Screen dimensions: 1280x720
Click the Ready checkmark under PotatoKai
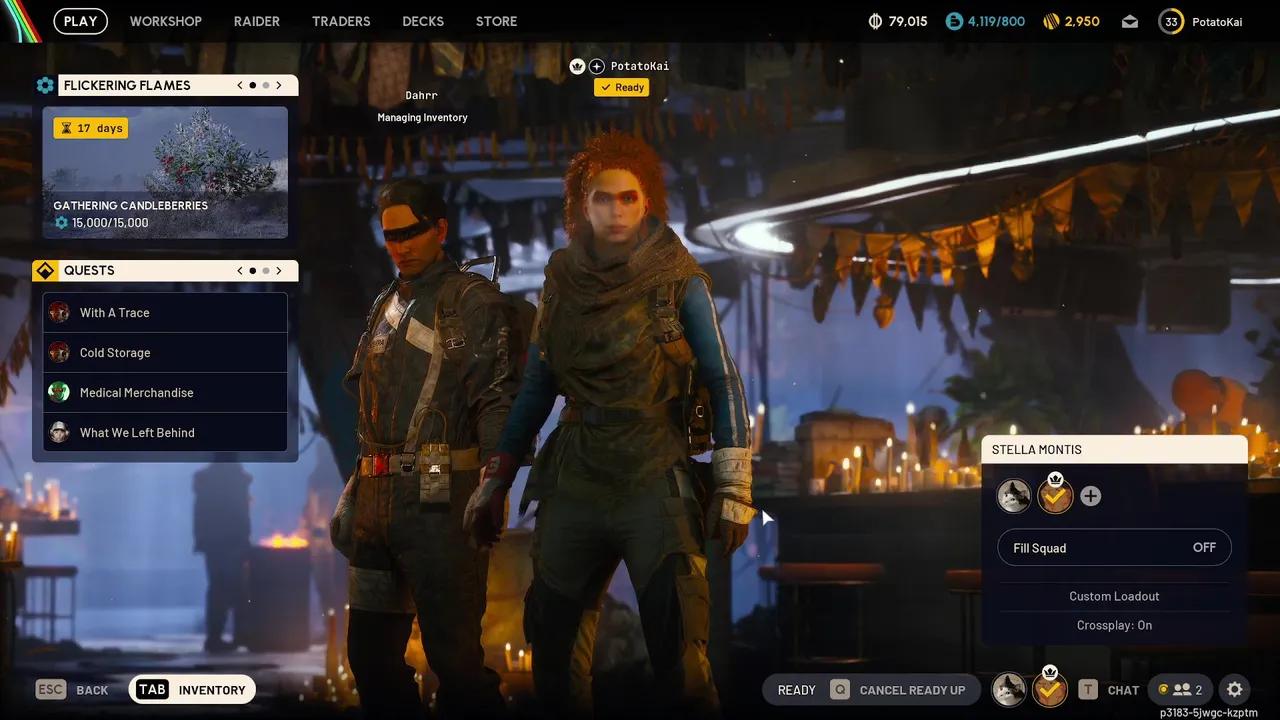pyautogui.click(x=621, y=87)
